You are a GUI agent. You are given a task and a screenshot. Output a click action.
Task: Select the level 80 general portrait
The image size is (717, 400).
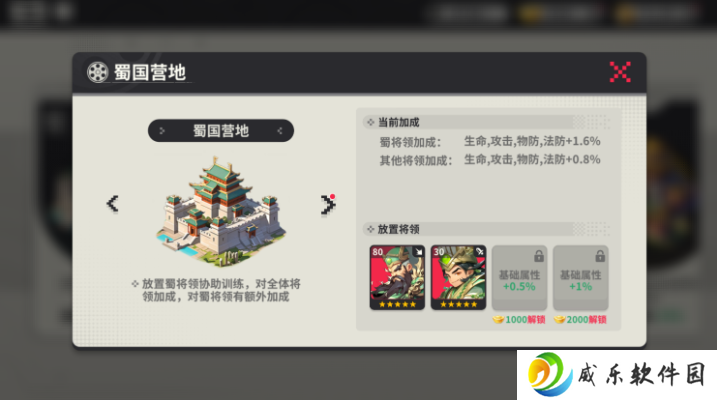[x=397, y=277]
